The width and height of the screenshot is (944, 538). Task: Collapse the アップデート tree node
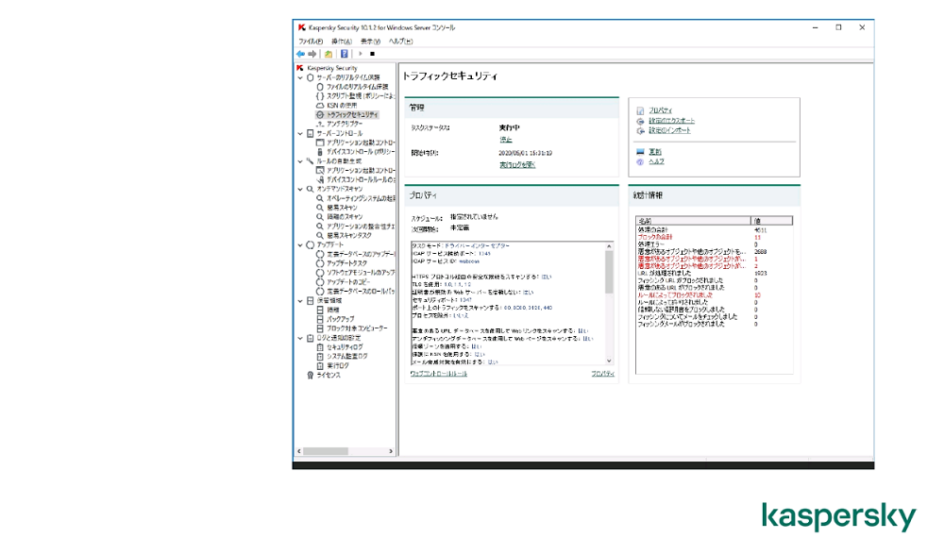[x=300, y=245]
